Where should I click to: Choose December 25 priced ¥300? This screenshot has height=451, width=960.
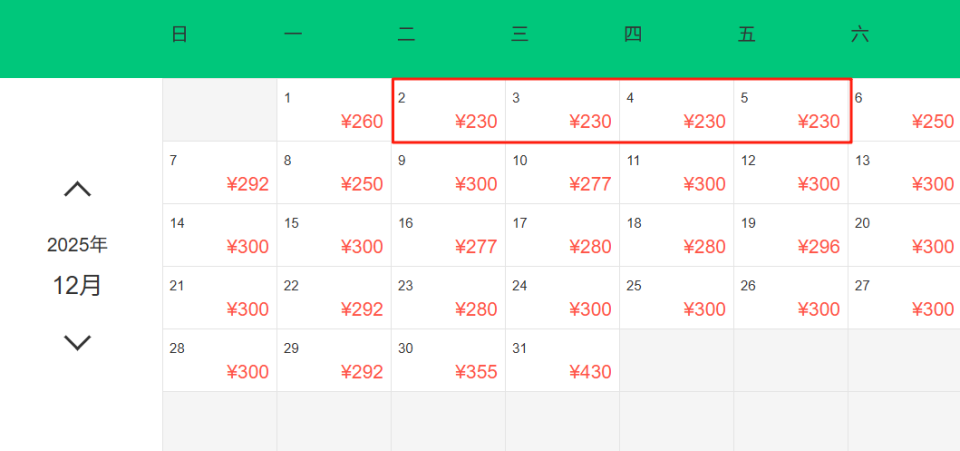676,297
